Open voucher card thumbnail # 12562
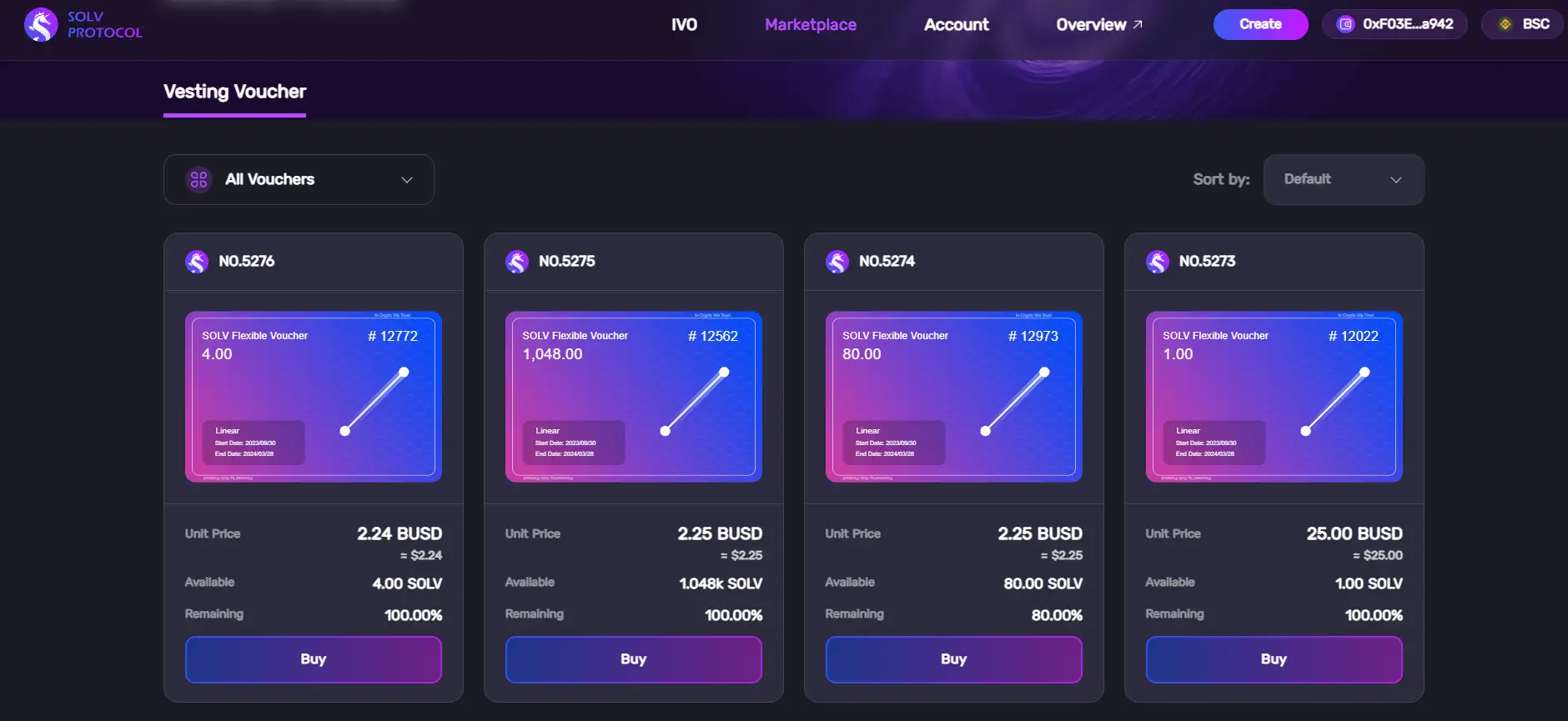Image resolution: width=1568 pixels, height=721 pixels. 633,397
